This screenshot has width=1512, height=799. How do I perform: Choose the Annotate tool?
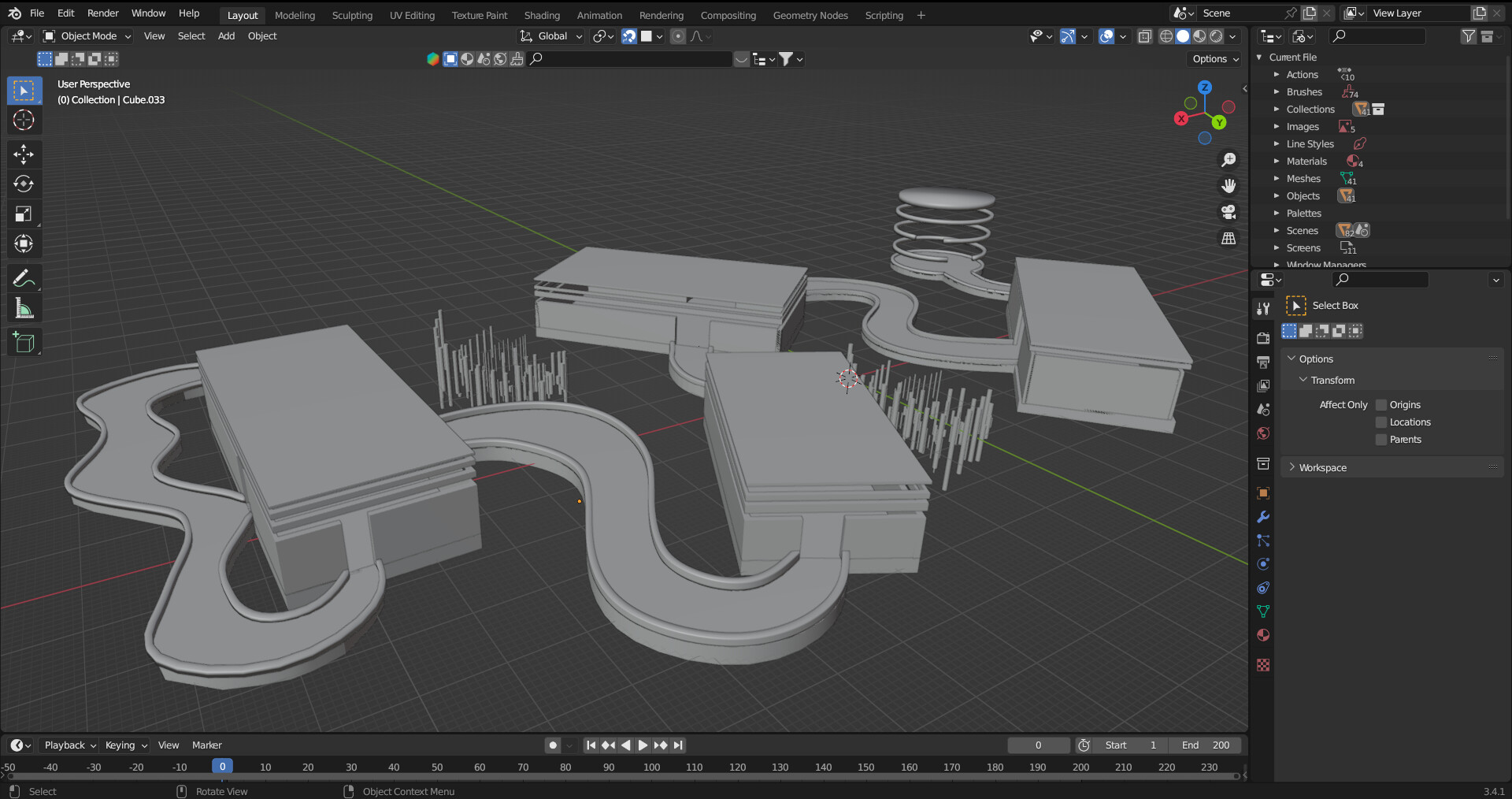tap(24, 278)
